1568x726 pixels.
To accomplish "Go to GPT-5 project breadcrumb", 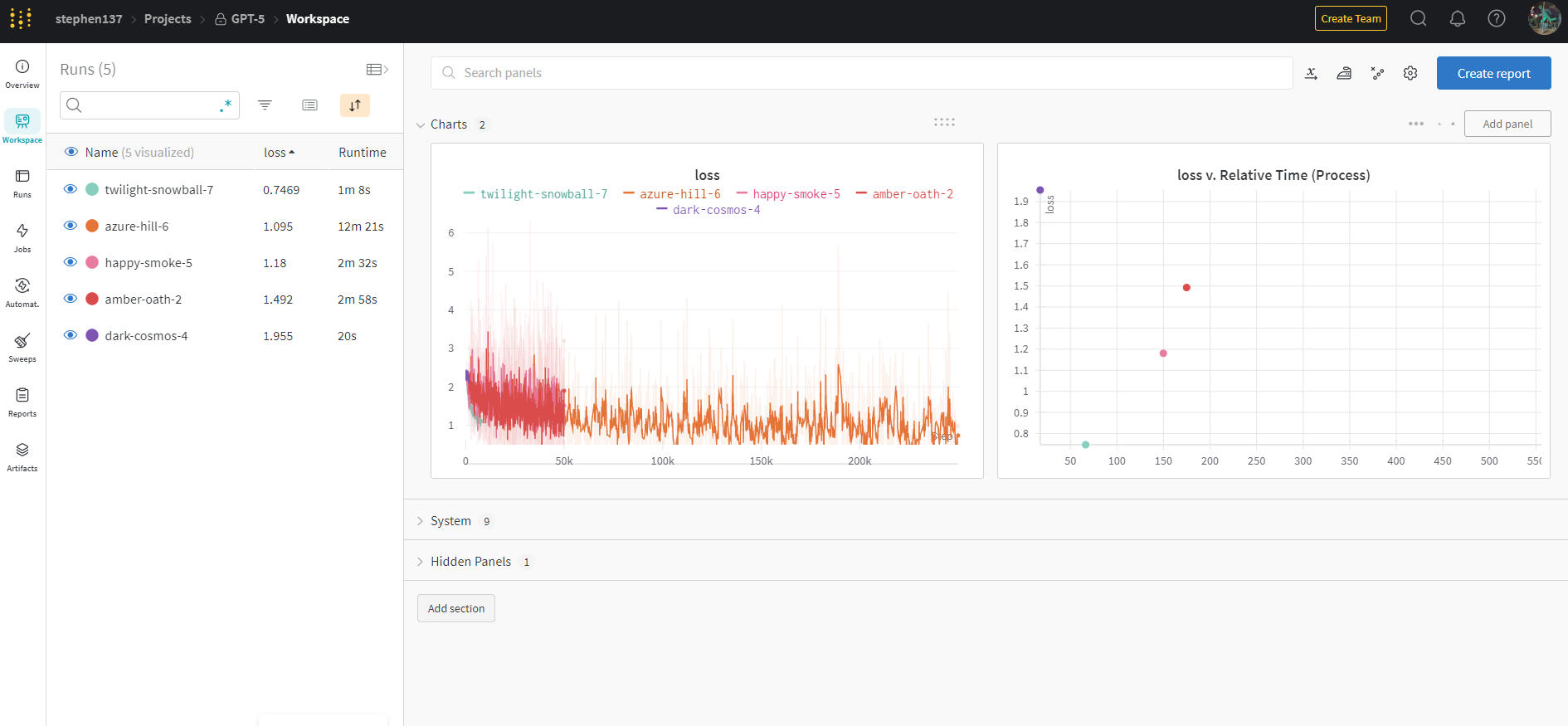I will coord(240,19).
